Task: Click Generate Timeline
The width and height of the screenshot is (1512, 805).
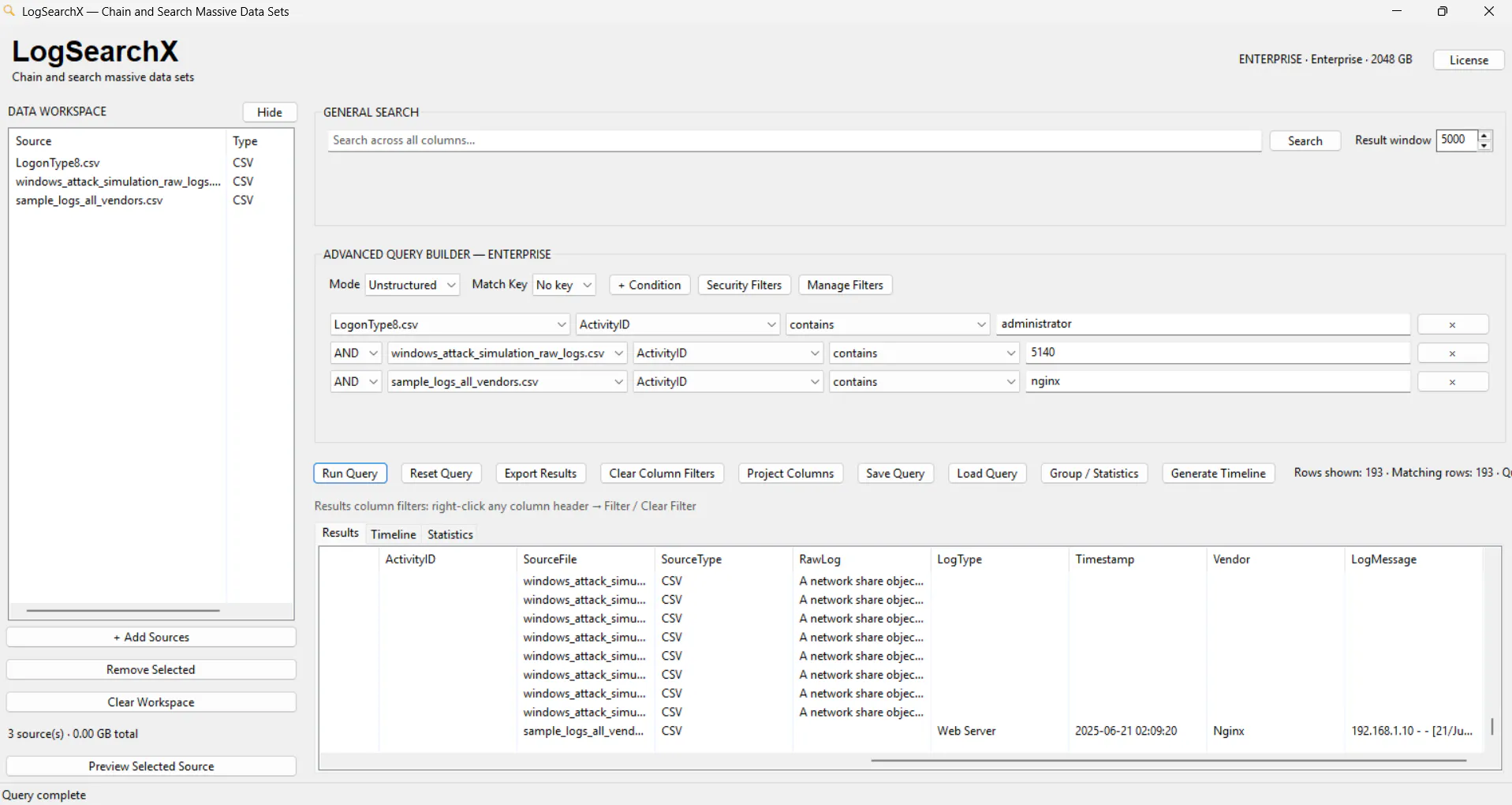Action: [1218, 474]
